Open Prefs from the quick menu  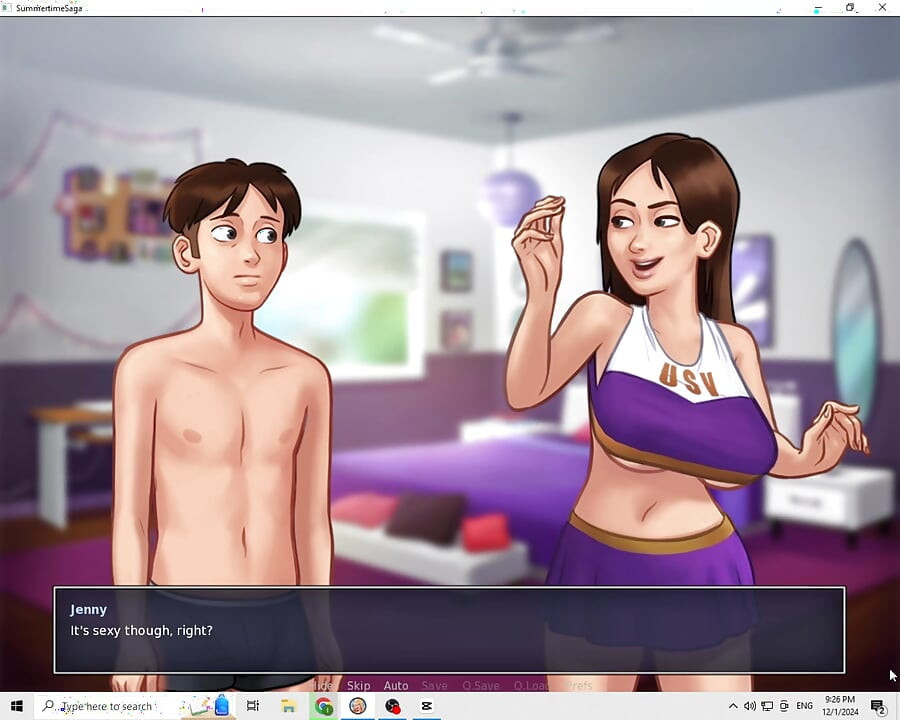(x=579, y=686)
